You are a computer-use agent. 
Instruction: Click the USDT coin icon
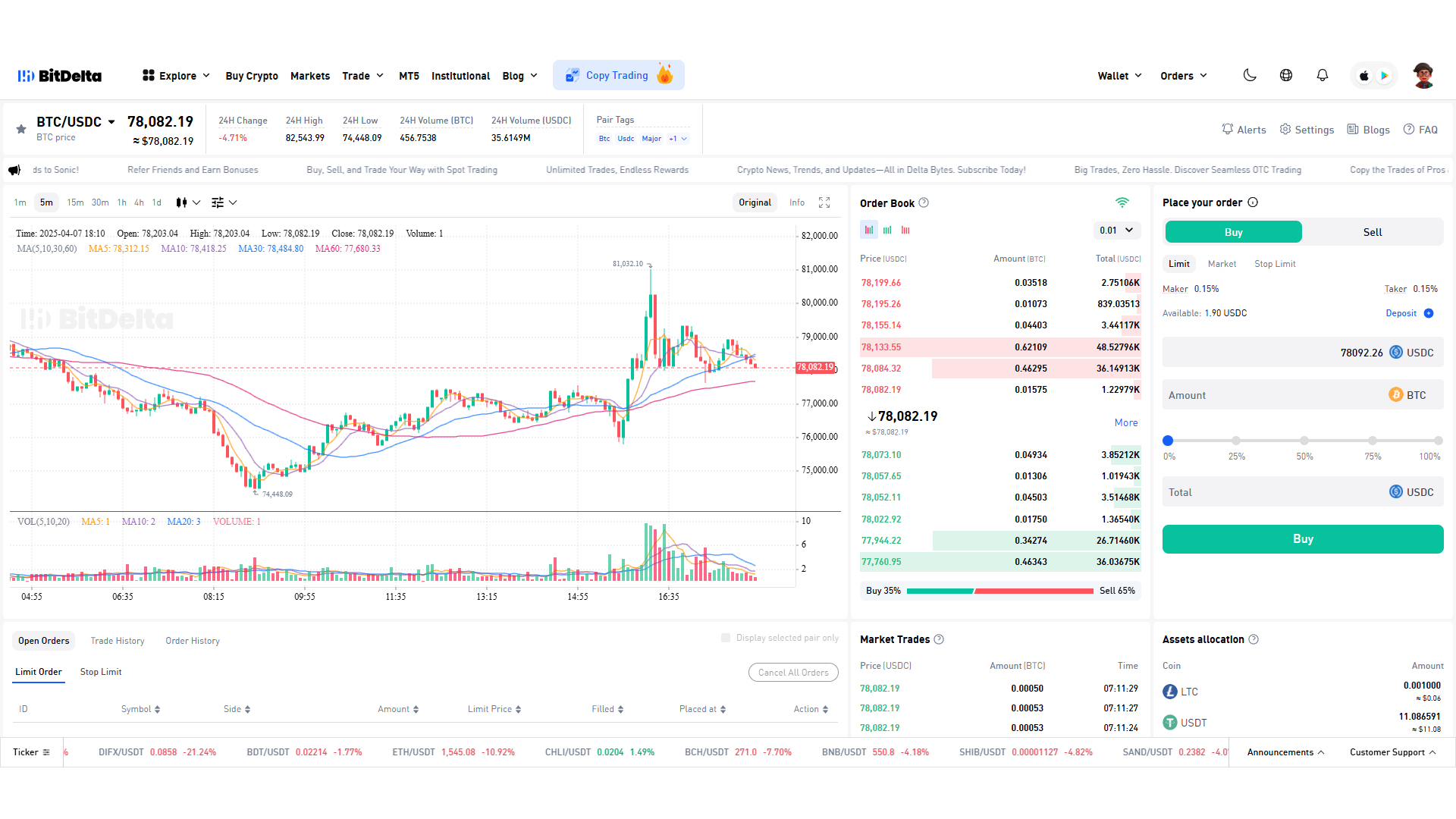pos(1170,723)
